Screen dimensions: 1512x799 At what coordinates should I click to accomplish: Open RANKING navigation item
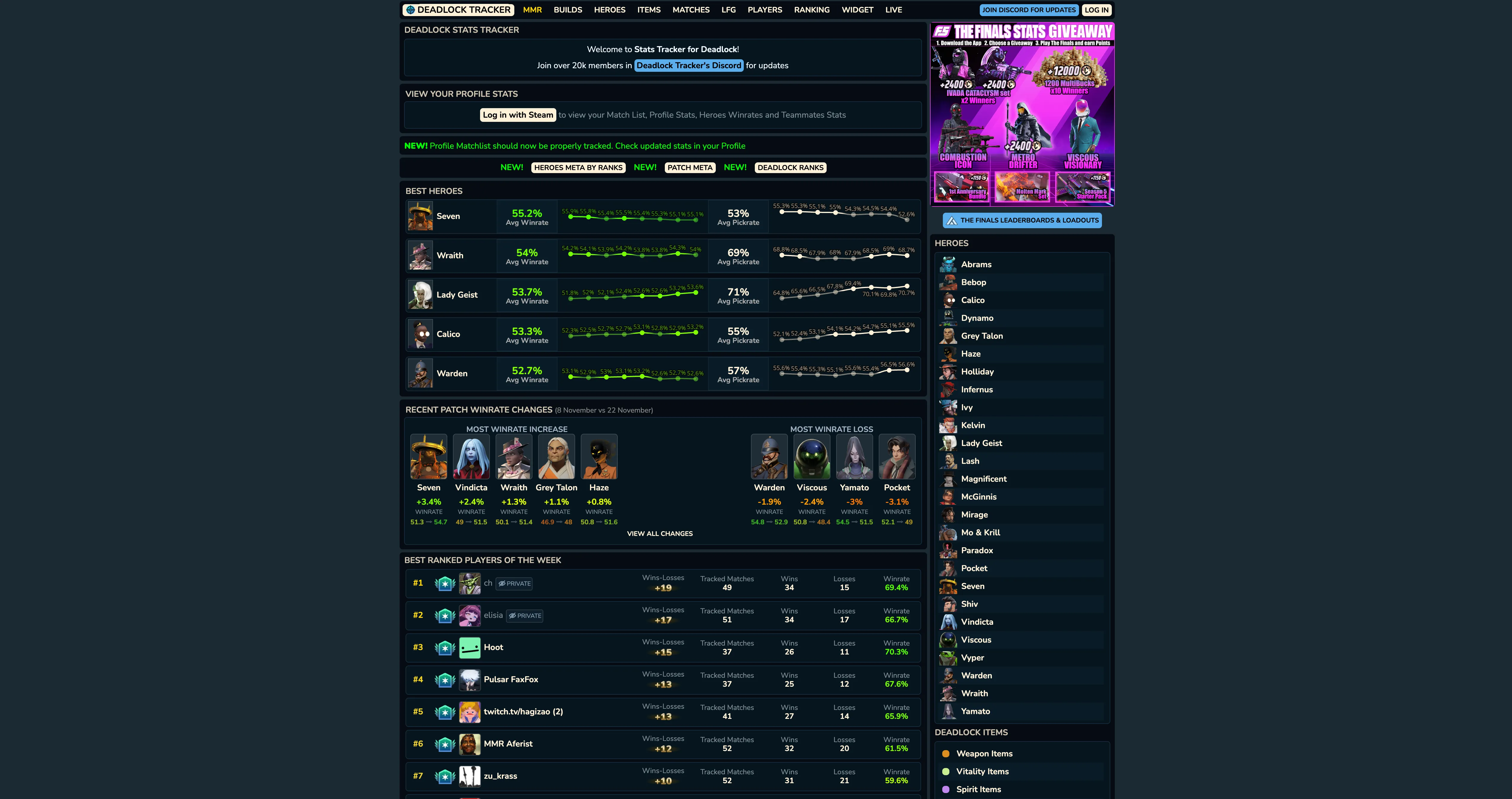(812, 10)
